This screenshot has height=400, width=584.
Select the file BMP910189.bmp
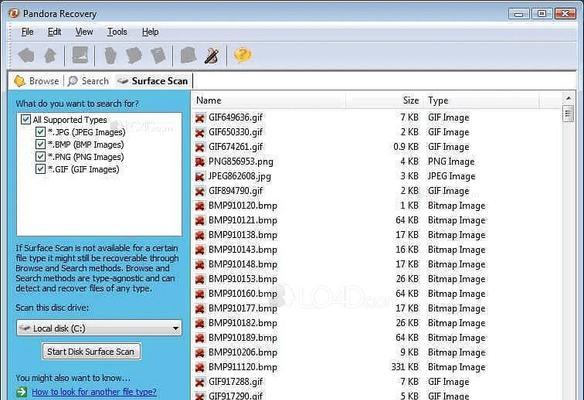[x=242, y=338]
